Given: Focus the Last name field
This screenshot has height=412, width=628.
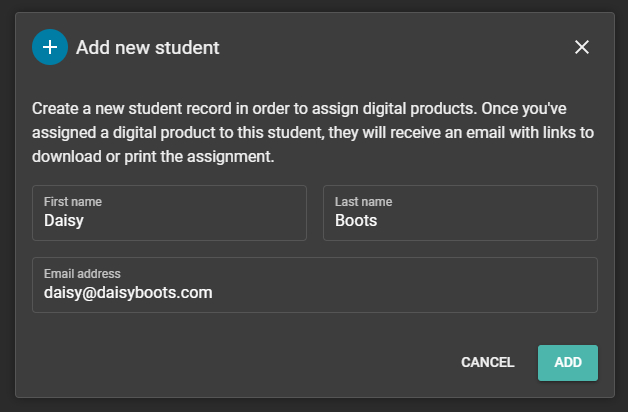Looking at the screenshot, I should pyautogui.click(x=460, y=213).
